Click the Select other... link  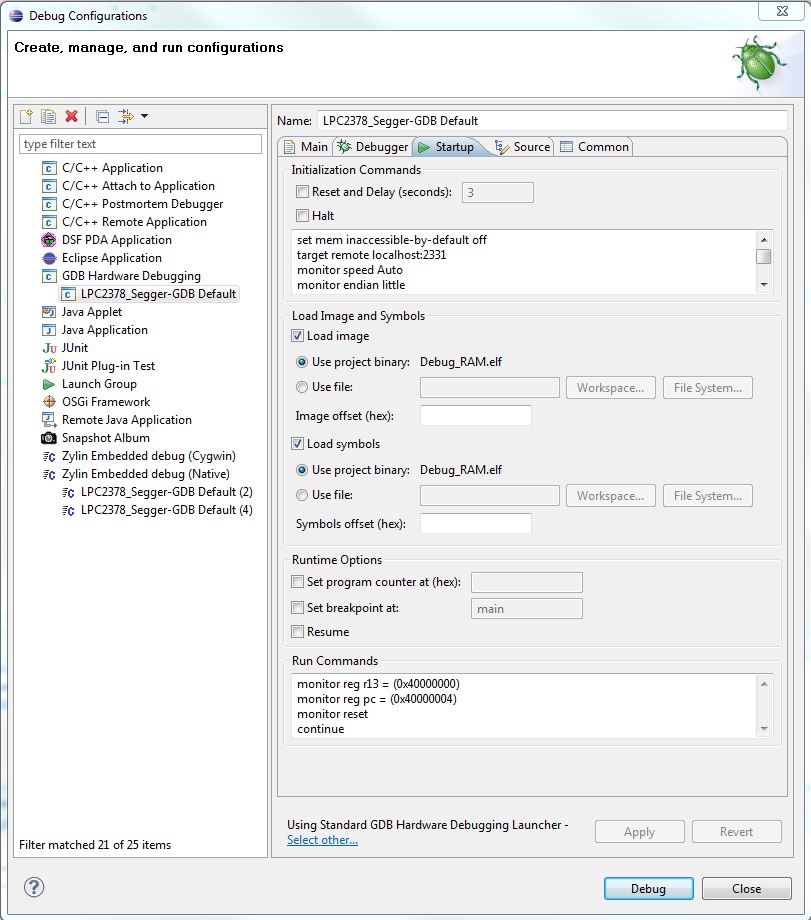(322, 840)
